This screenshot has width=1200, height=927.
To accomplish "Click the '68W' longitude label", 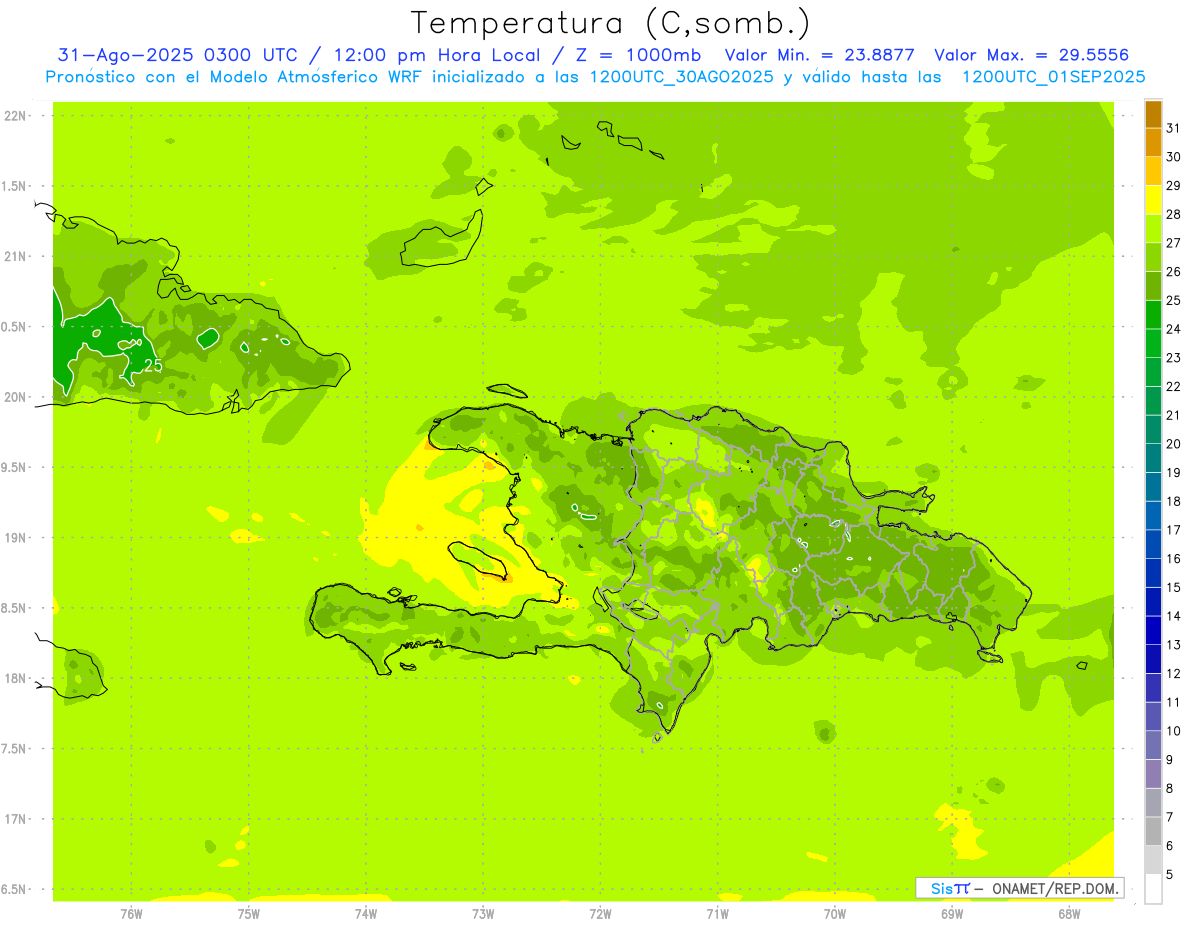I will pyautogui.click(x=1069, y=914).
